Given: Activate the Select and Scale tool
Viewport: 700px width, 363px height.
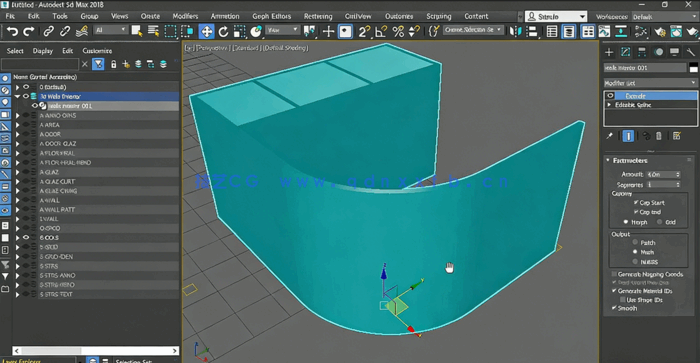Looking at the screenshot, I should pyautogui.click(x=240, y=31).
